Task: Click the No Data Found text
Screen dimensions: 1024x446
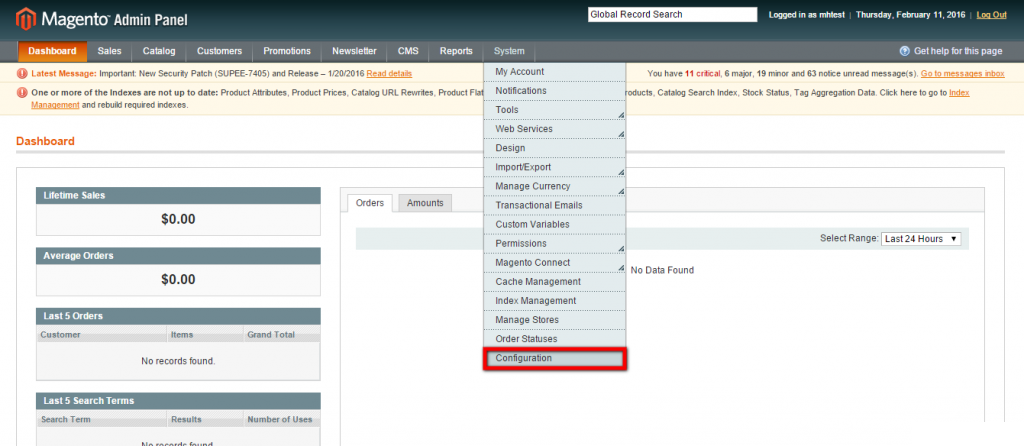Action: coord(662,270)
